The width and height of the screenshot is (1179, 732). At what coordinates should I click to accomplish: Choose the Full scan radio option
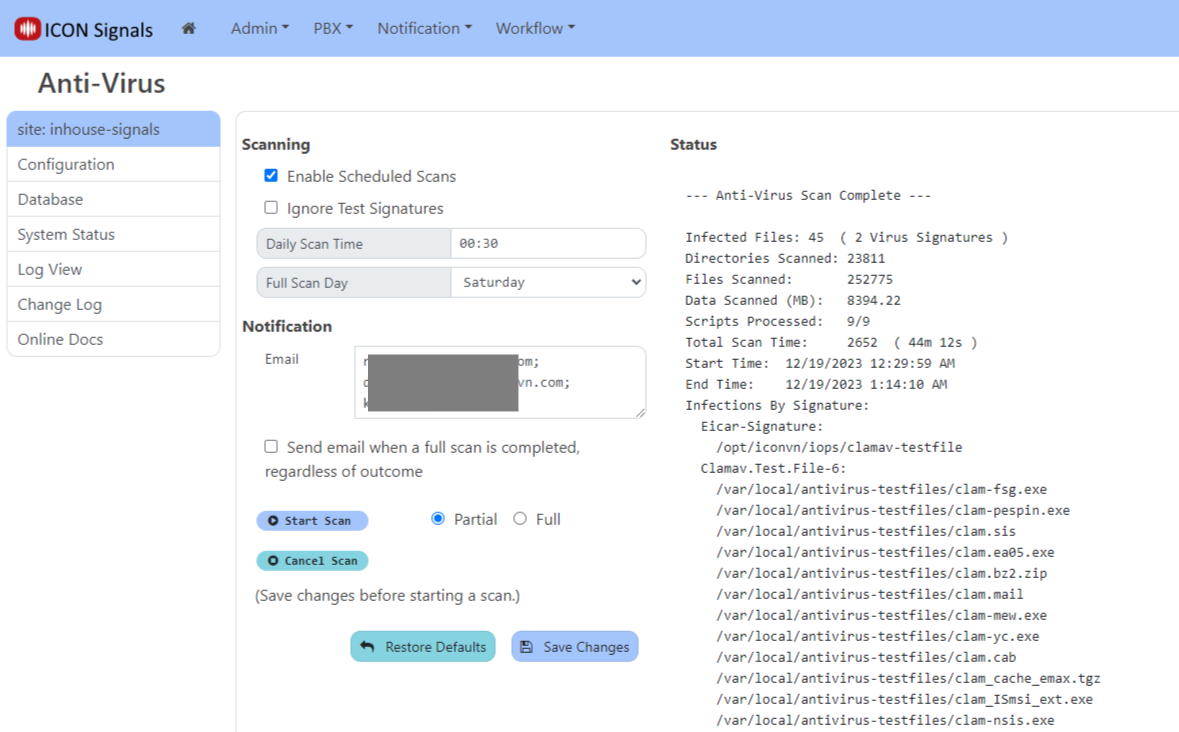(520, 519)
